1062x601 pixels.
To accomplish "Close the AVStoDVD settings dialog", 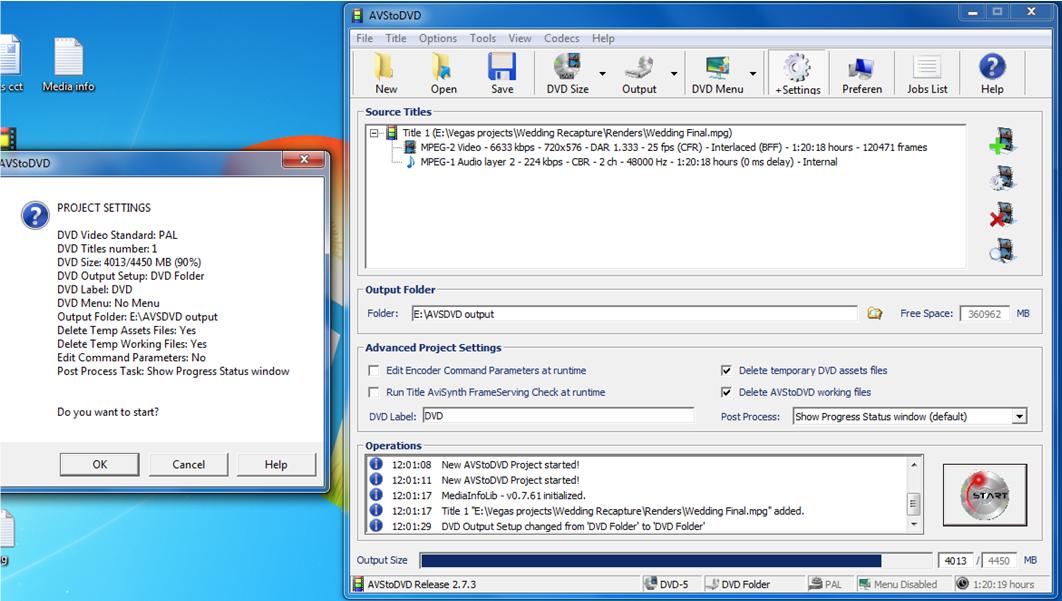I will [x=304, y=160].
